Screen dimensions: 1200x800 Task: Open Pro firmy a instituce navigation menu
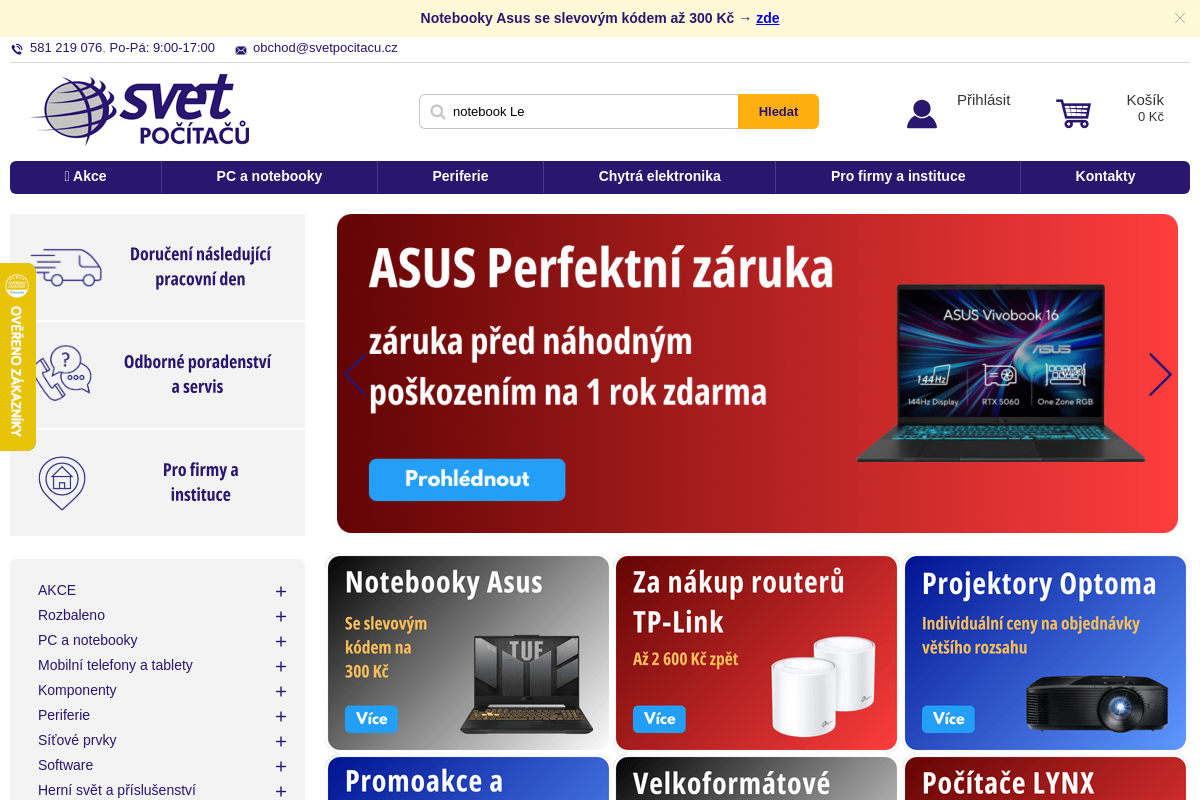click(x=898, y=177)
